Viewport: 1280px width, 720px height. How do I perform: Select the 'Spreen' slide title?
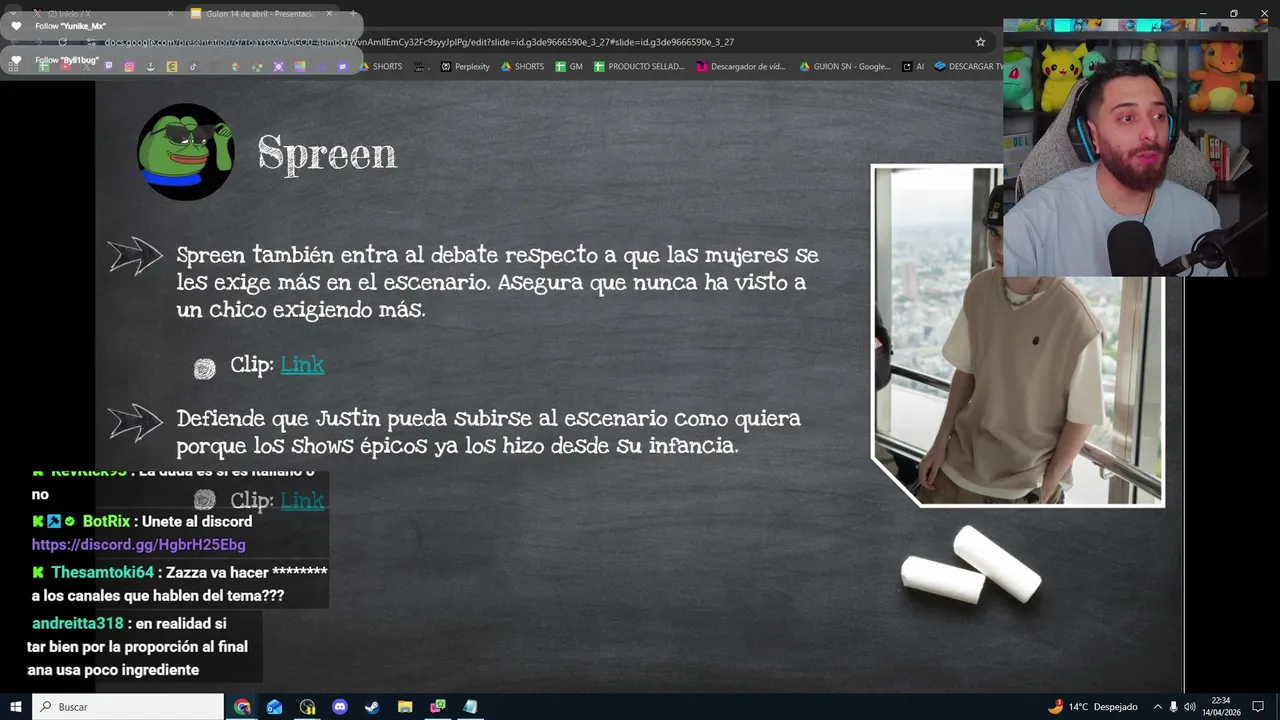tap(327, 154)
